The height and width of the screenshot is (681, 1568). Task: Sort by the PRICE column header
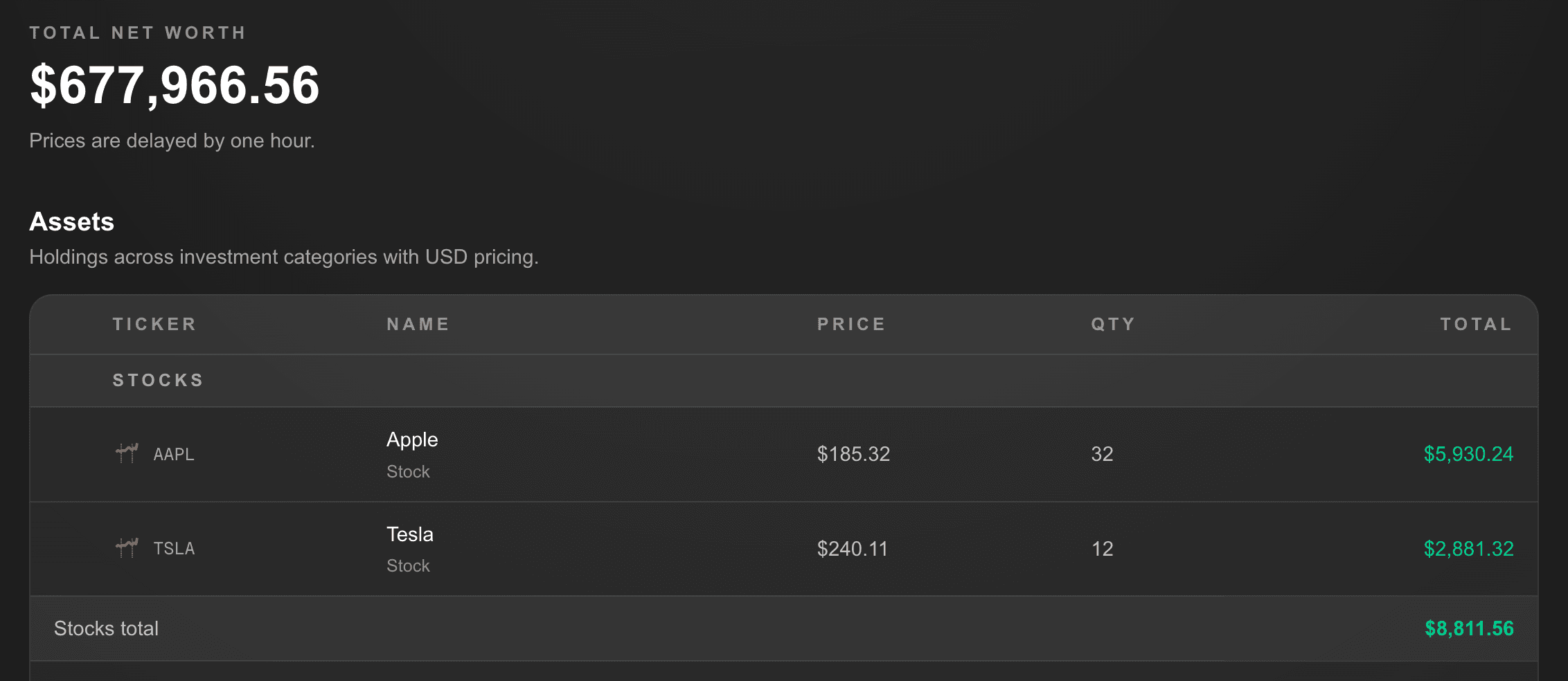851,323
